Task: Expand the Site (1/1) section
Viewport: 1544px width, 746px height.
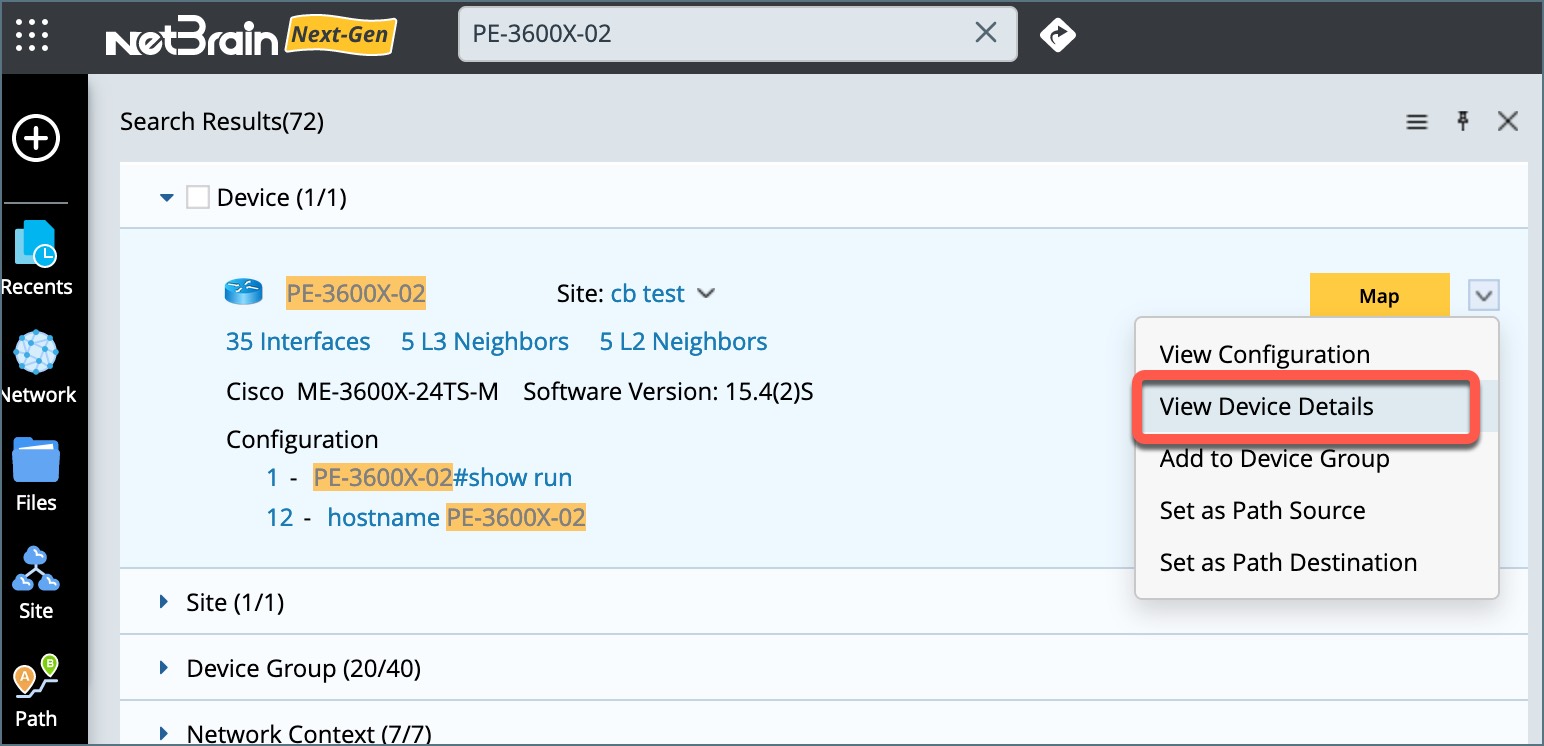Action: [165, 602]
